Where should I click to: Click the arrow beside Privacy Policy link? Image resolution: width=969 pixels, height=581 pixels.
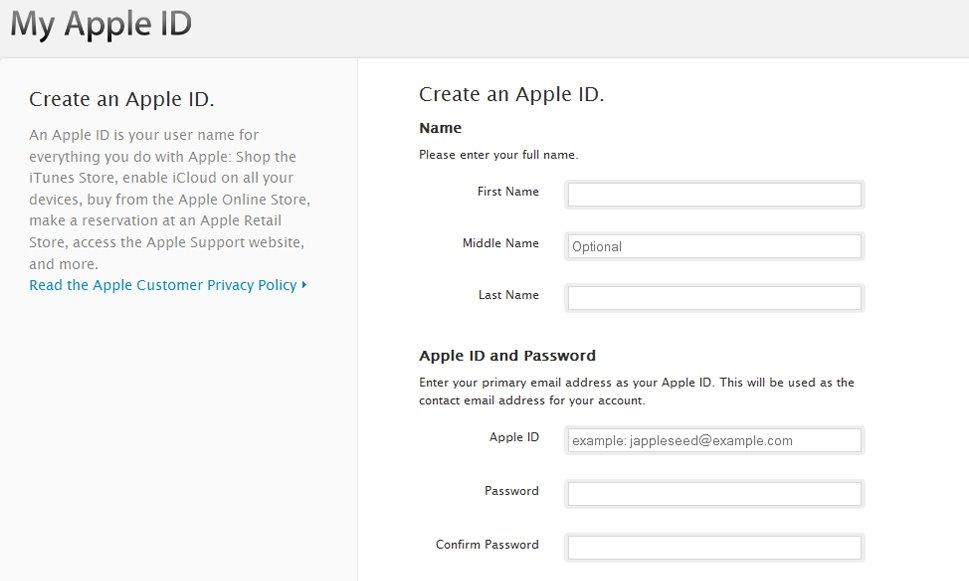pos(304,285)
